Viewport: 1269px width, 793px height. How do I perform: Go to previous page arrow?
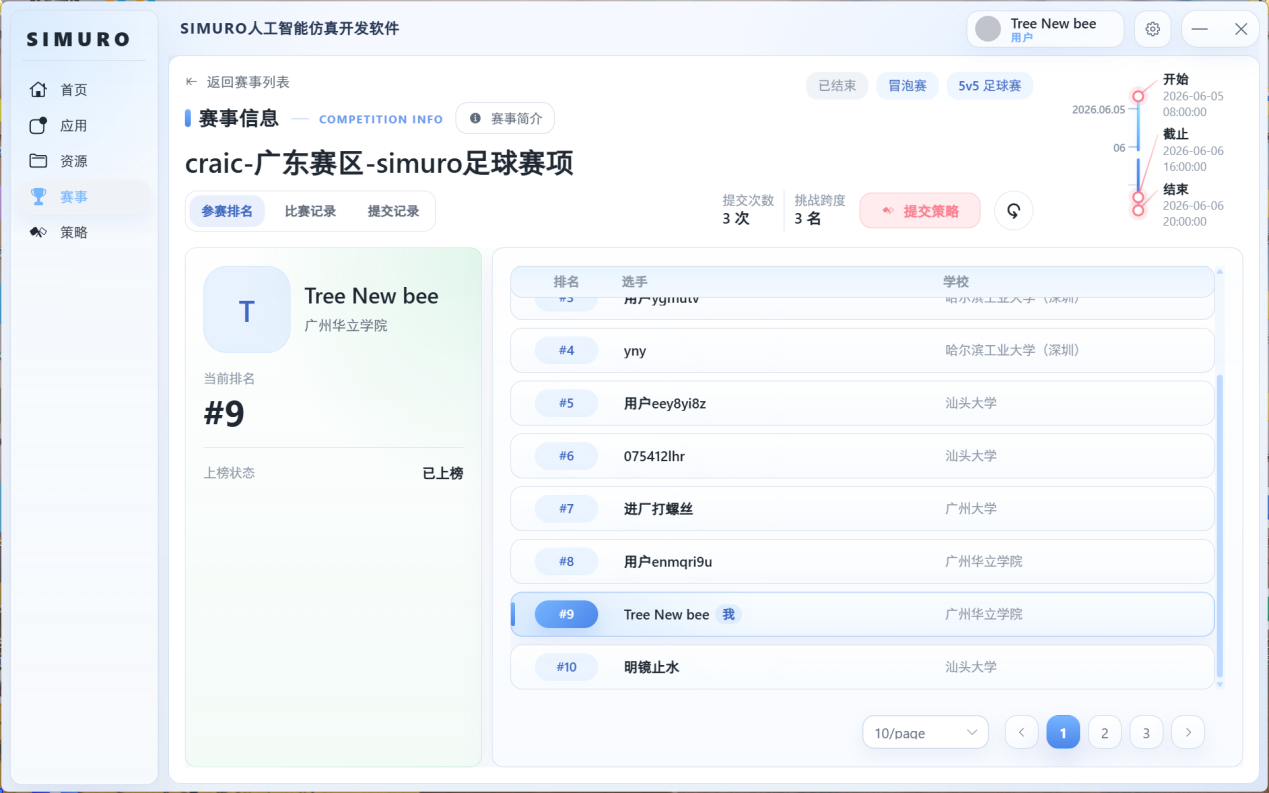tap(1021, 732)
